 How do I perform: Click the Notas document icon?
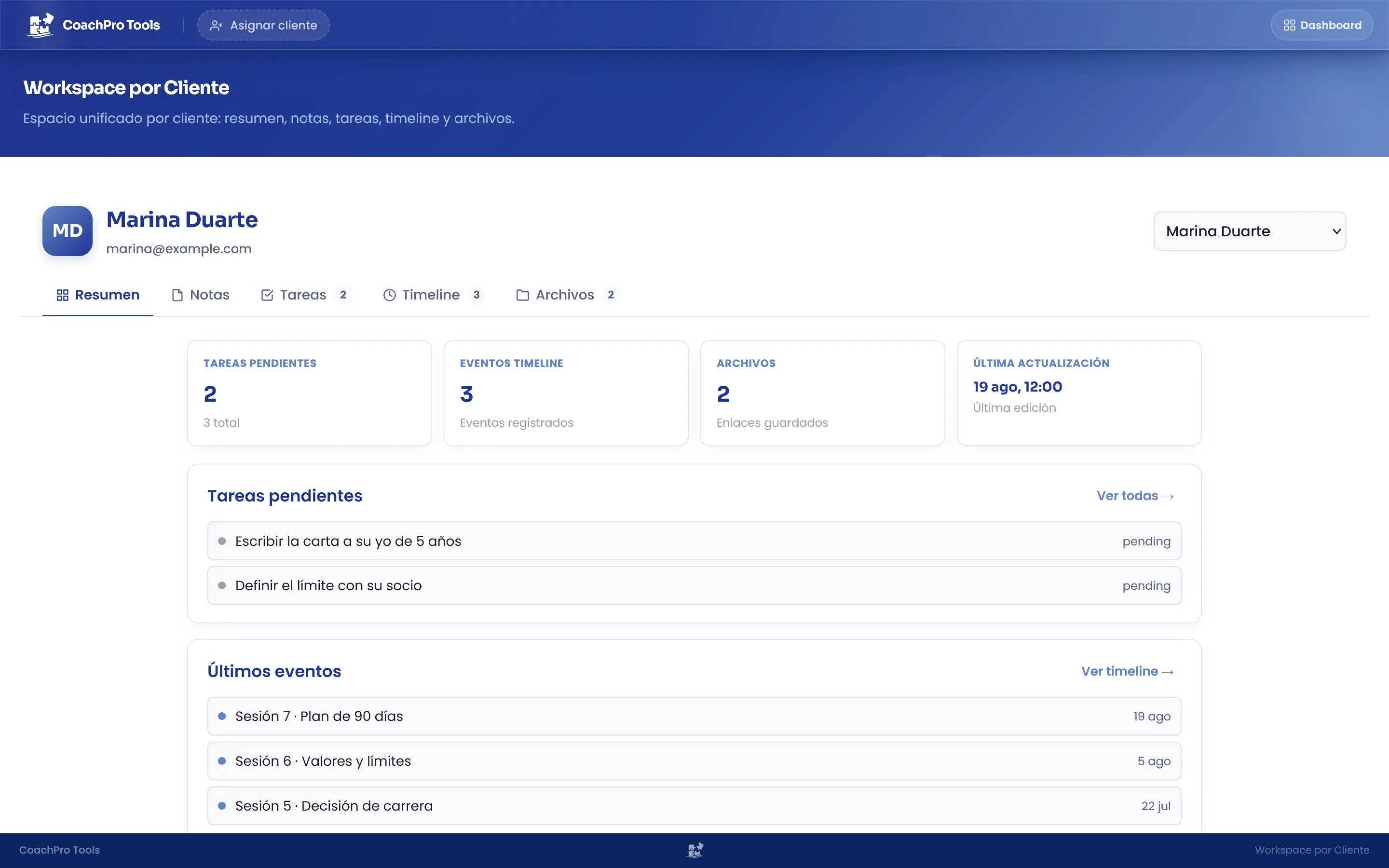click(x=177, y=295)
